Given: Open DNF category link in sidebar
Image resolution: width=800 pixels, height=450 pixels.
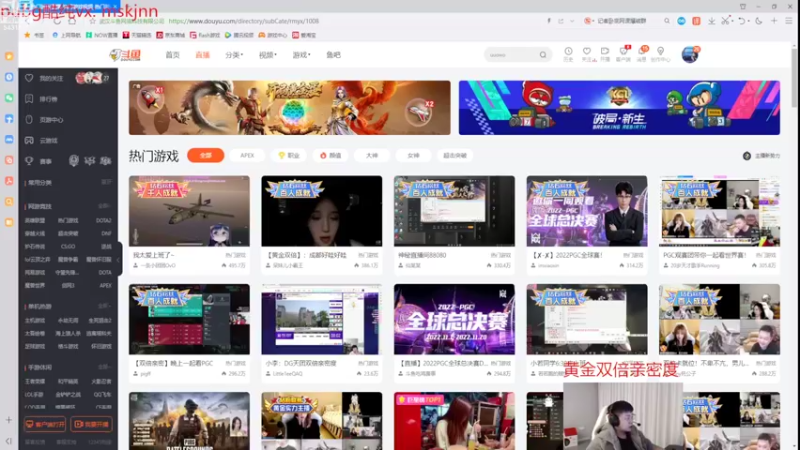Looking at the screenshot, I should point(106,233).
